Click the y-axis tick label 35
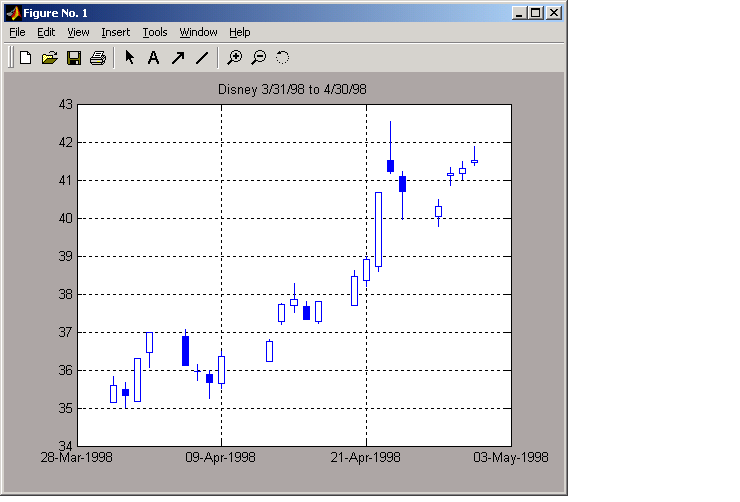The image size is (740, 502). tap(66, 408)
